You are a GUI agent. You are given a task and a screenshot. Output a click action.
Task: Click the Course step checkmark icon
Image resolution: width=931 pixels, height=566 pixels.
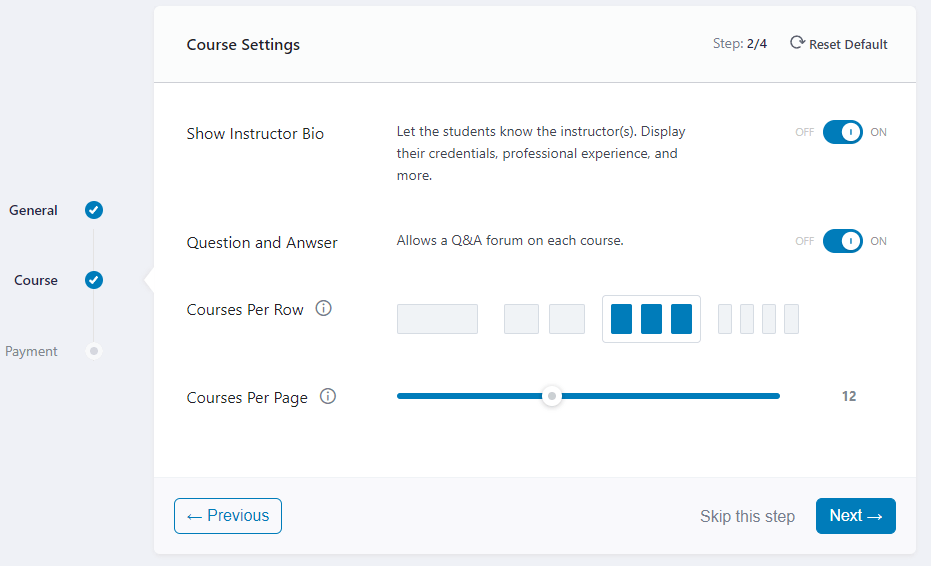click(94, 280)
